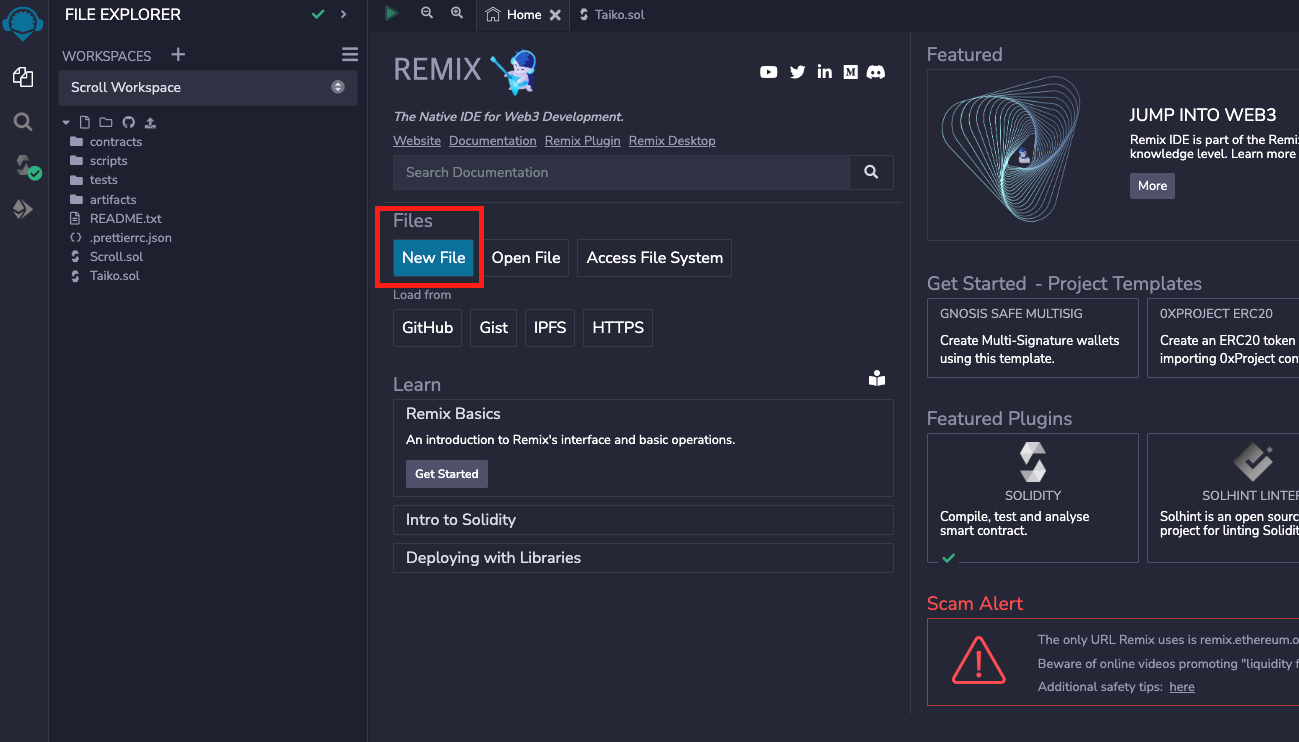Viewport: 1299px width, 742px height.
Task: Expand the Remix Basics section heading
Action: pos(453,414)
